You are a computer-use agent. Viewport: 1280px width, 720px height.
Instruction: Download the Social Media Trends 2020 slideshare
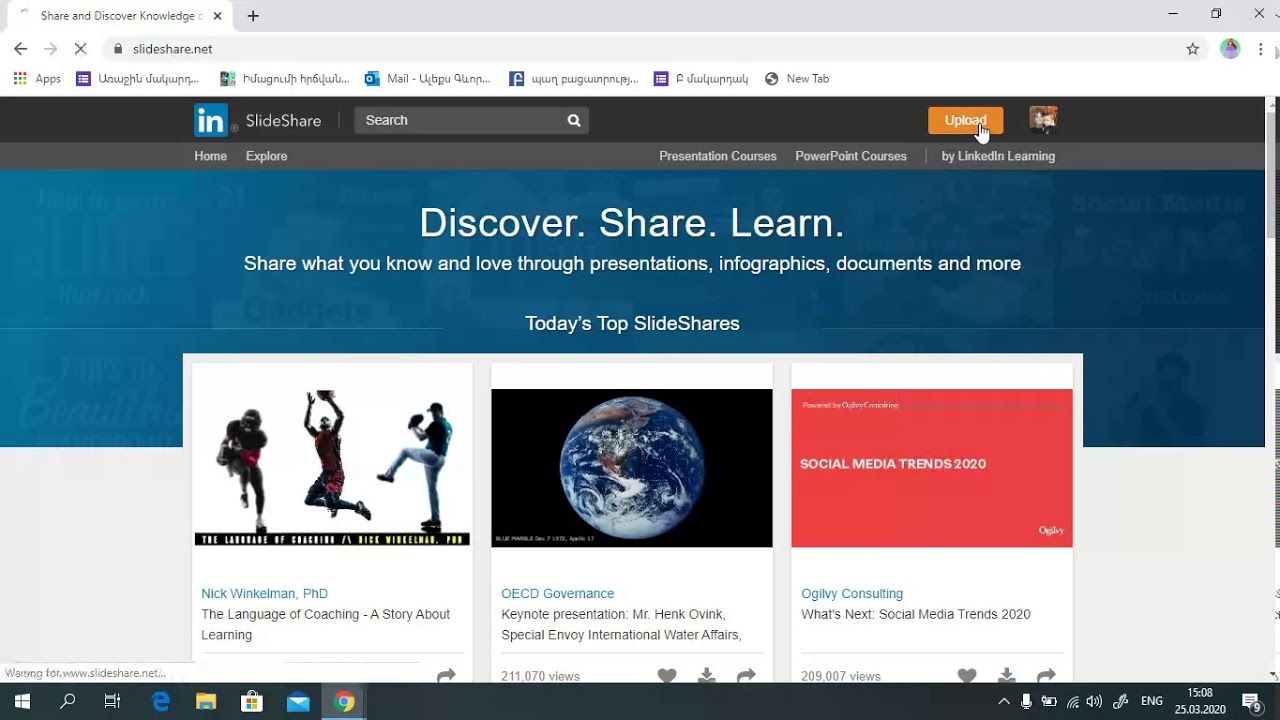[1006, 676]
